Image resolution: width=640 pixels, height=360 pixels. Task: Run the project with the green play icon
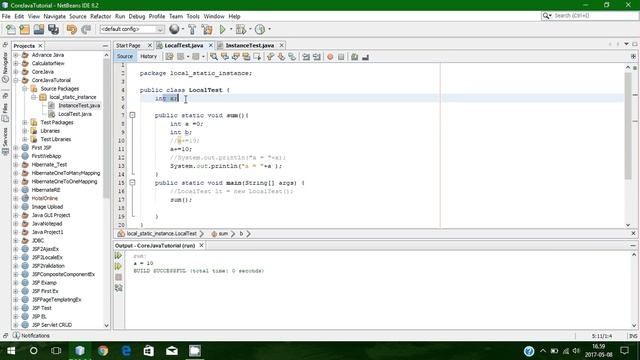click(x=222, y=29)
